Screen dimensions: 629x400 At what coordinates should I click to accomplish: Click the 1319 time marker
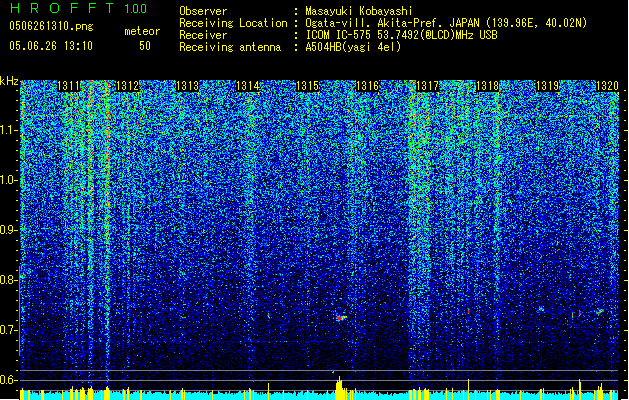point(548,86)
